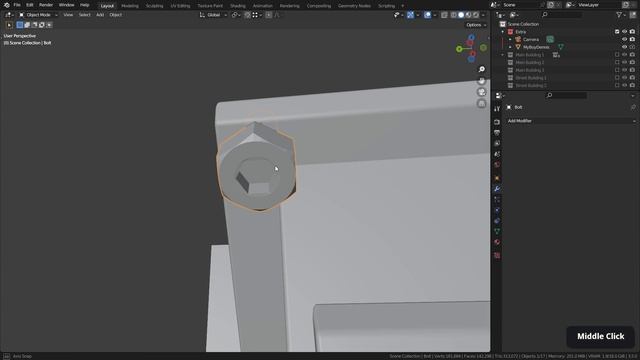Switch to solid shading mode
Image resolution: width=640 pixels, height=360 pixels.
461,15
